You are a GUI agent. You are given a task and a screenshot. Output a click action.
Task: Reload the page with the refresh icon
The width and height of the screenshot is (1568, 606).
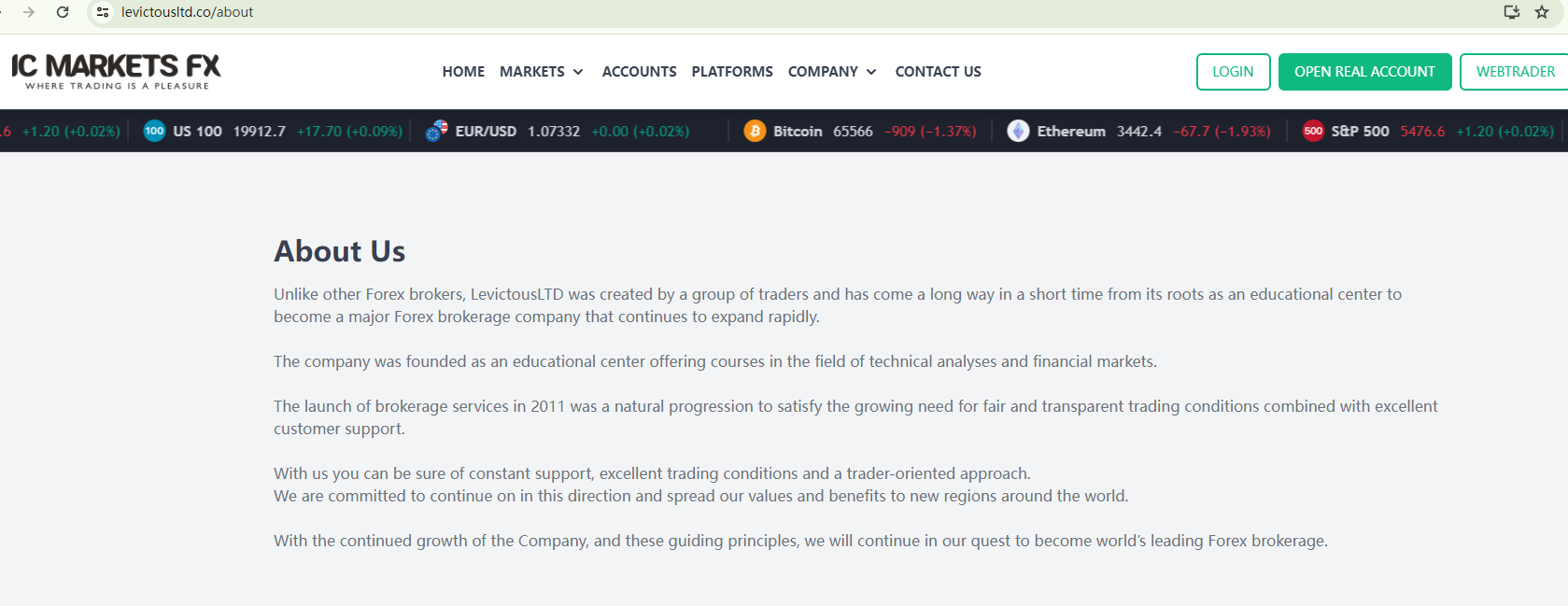click(x=63, y=12)
